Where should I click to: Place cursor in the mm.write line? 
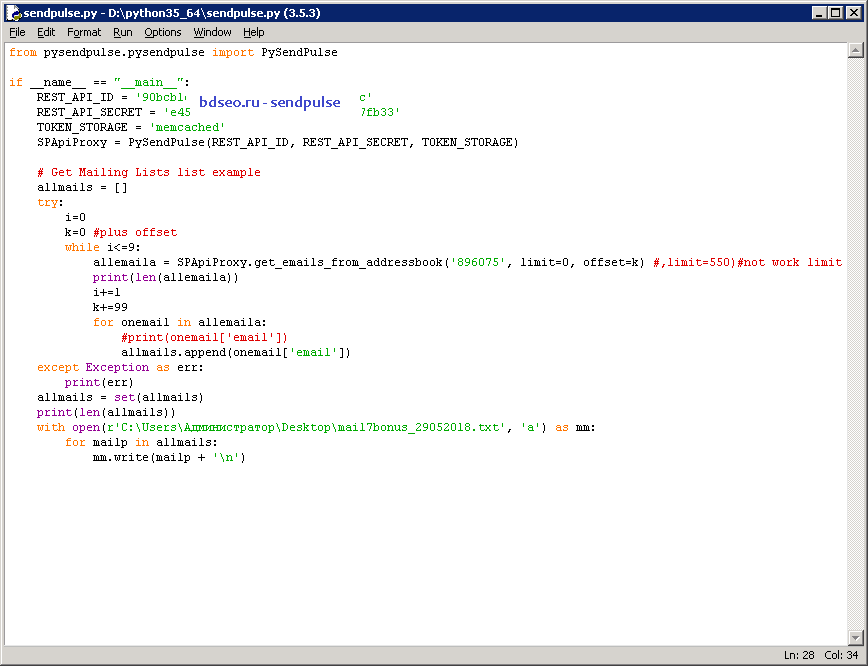point(169,457)
